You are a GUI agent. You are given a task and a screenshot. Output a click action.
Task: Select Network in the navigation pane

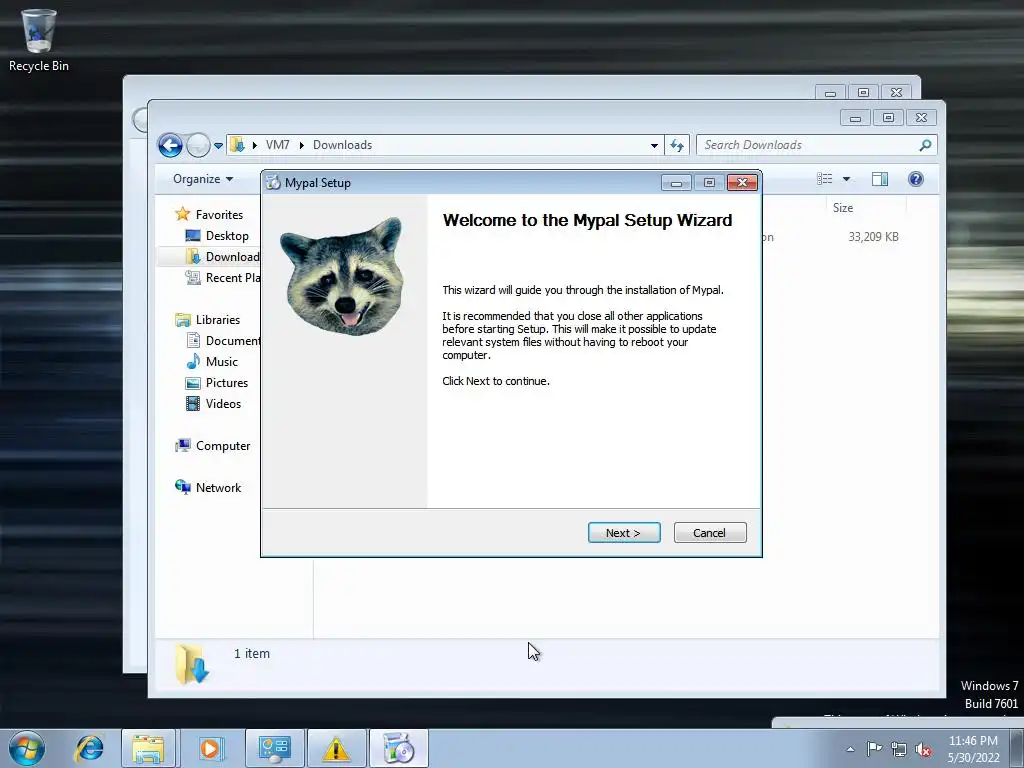(x=218, y=488)
